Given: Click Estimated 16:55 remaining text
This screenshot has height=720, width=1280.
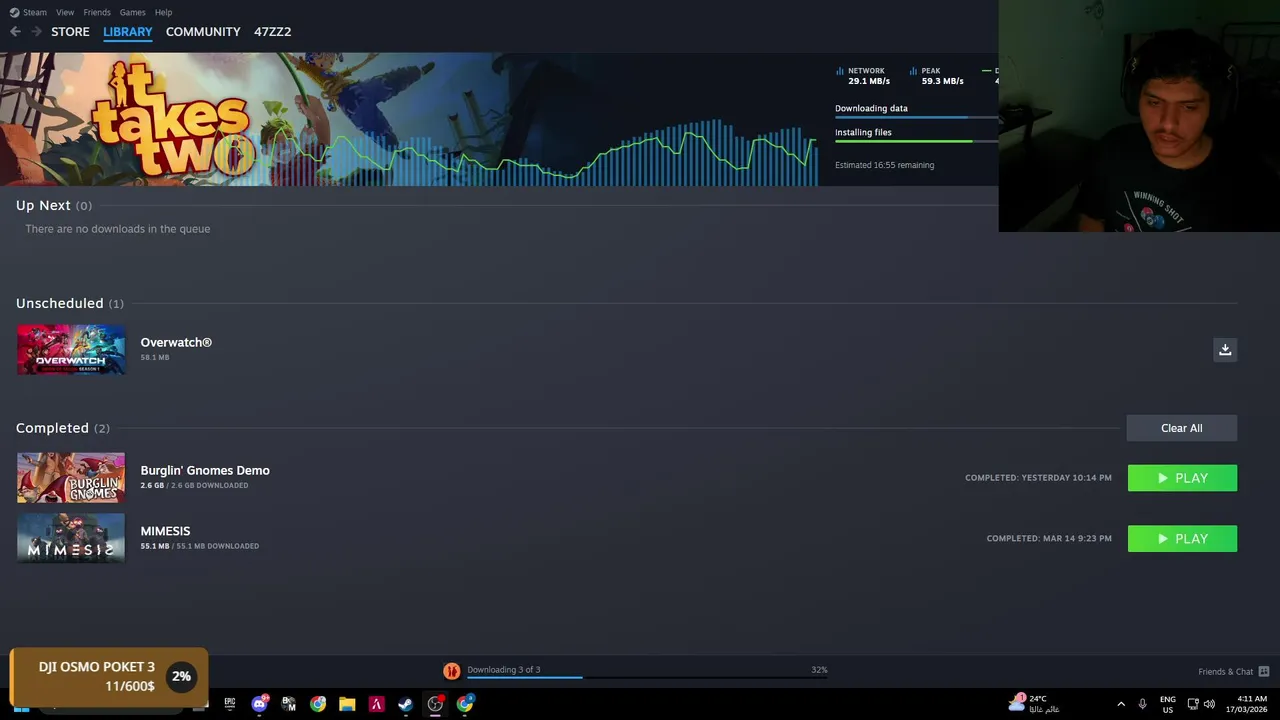Looking at the screenshot, I should tap(884, 165).
